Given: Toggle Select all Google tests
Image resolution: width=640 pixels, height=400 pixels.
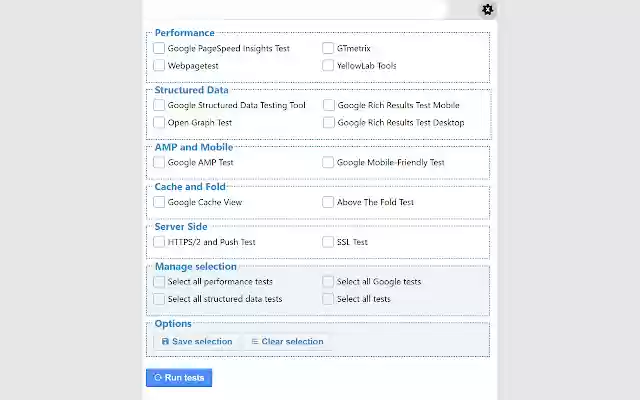Looking at the screenshot, I should [328, 282].
